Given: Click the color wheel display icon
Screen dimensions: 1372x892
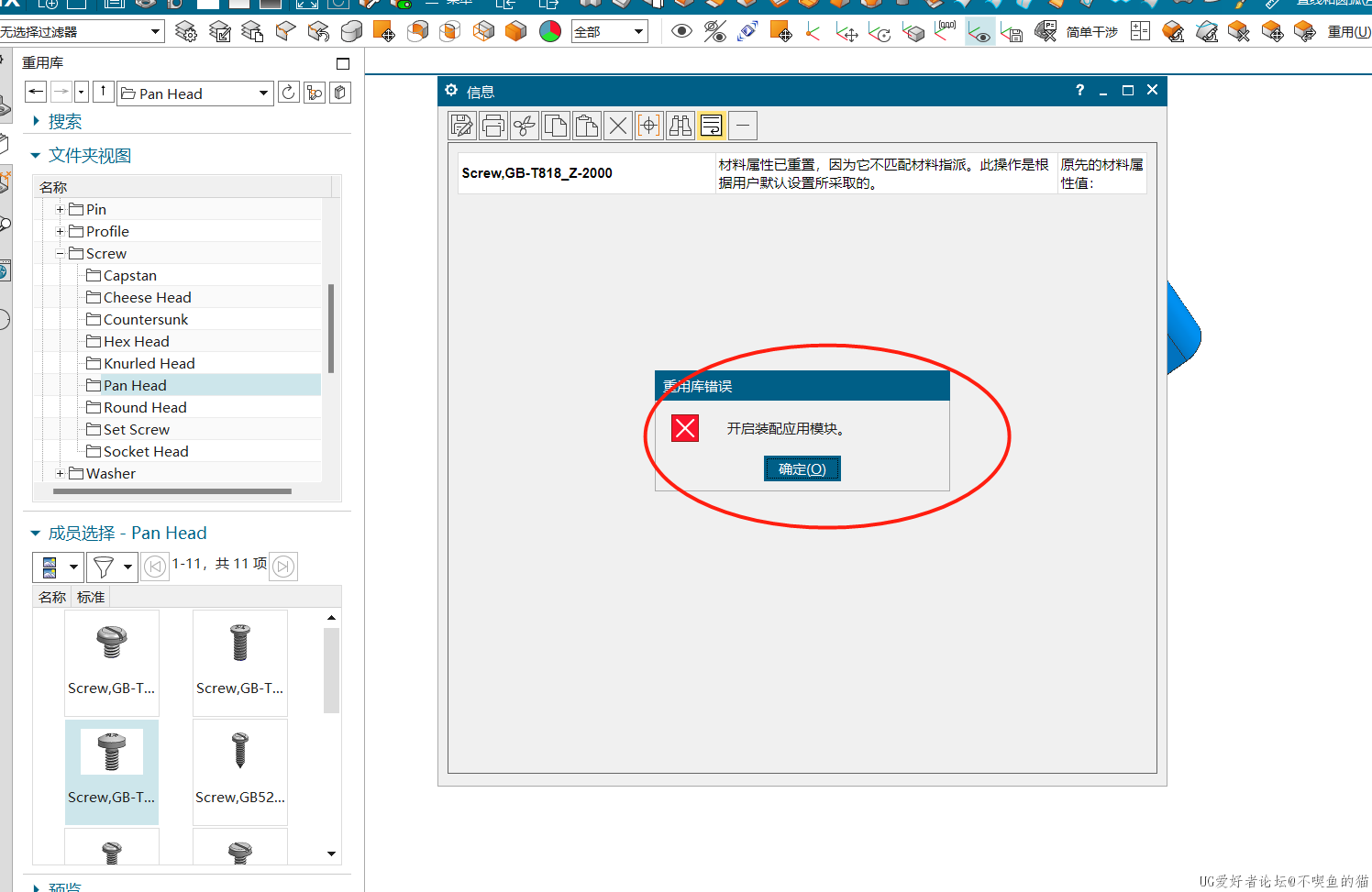Looking at the screenshot, I should [x=550, y=32].
